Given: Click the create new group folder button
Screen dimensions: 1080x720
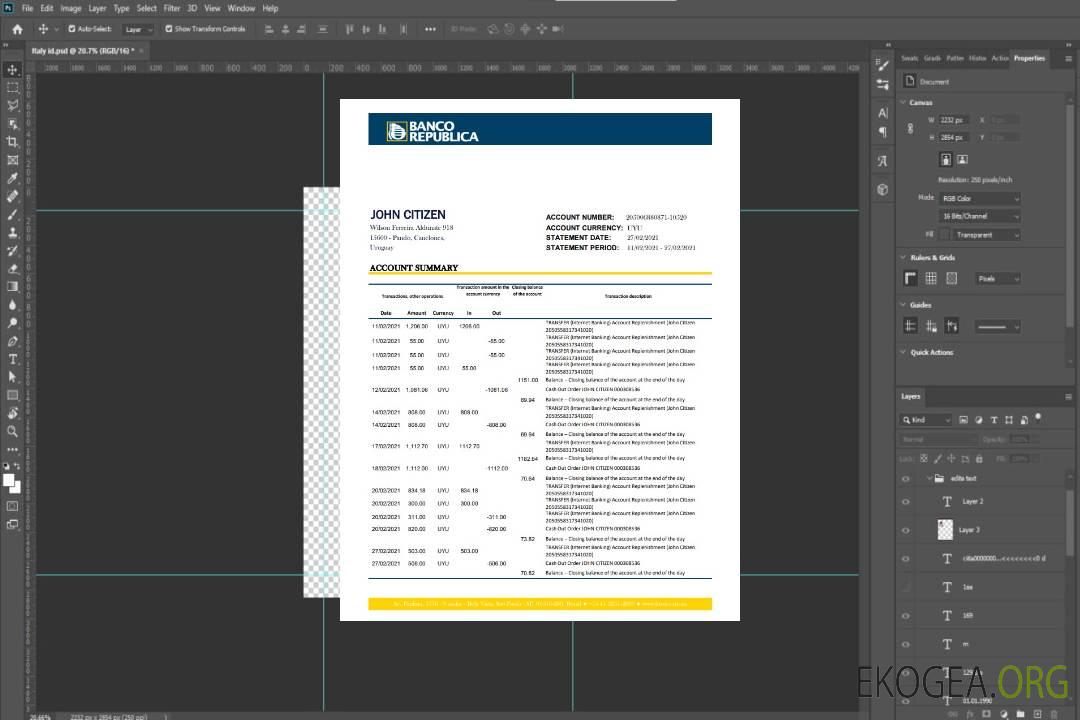Looking at the screenshot, I should click(1021, 714).
